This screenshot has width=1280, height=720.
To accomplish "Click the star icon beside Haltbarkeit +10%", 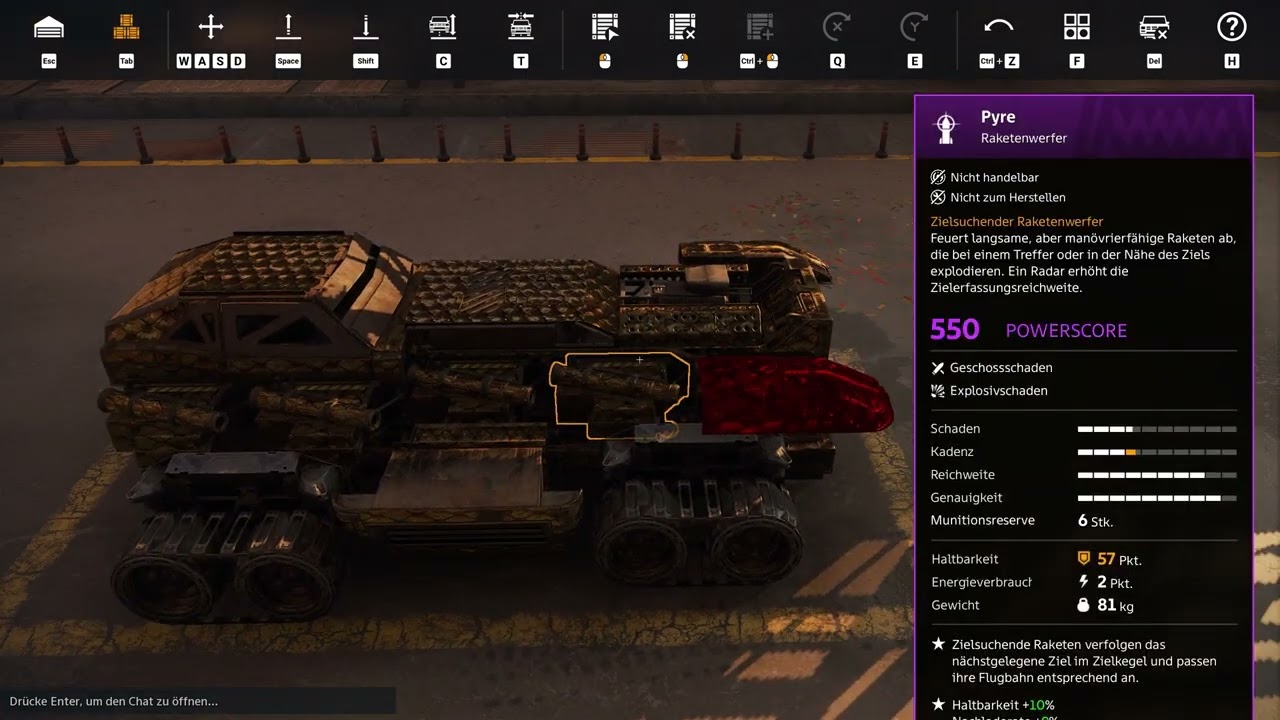I will click(x=938, y=705).
